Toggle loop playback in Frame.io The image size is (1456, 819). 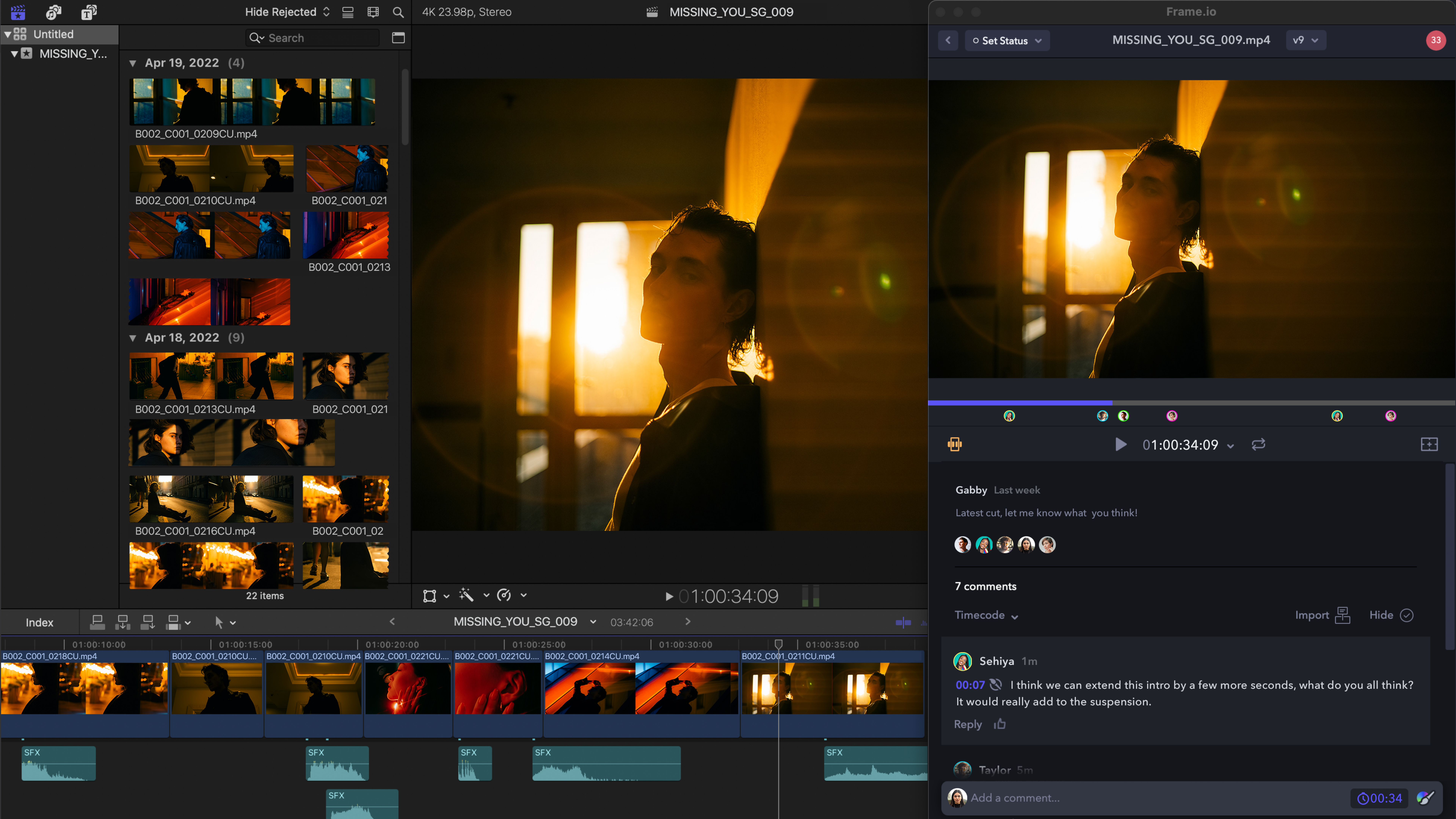[x=1258, y=444]
